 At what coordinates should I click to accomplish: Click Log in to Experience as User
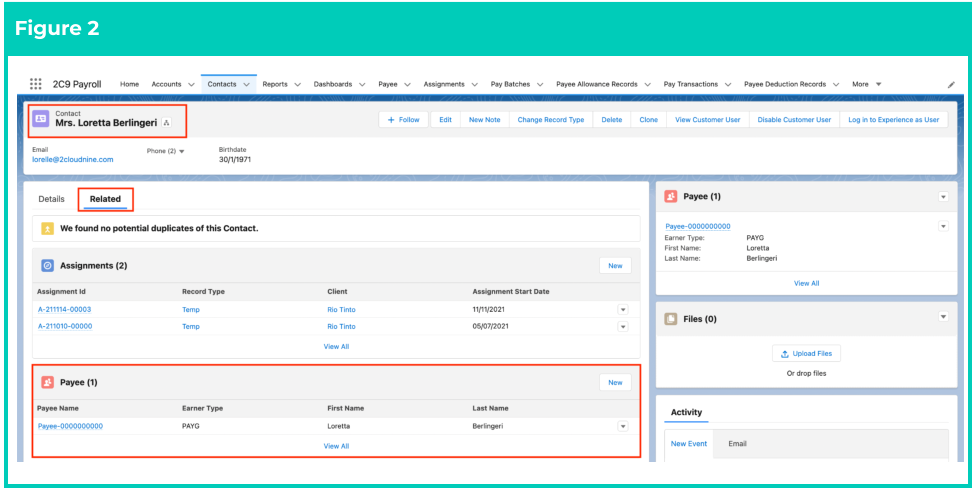point(894,120)
